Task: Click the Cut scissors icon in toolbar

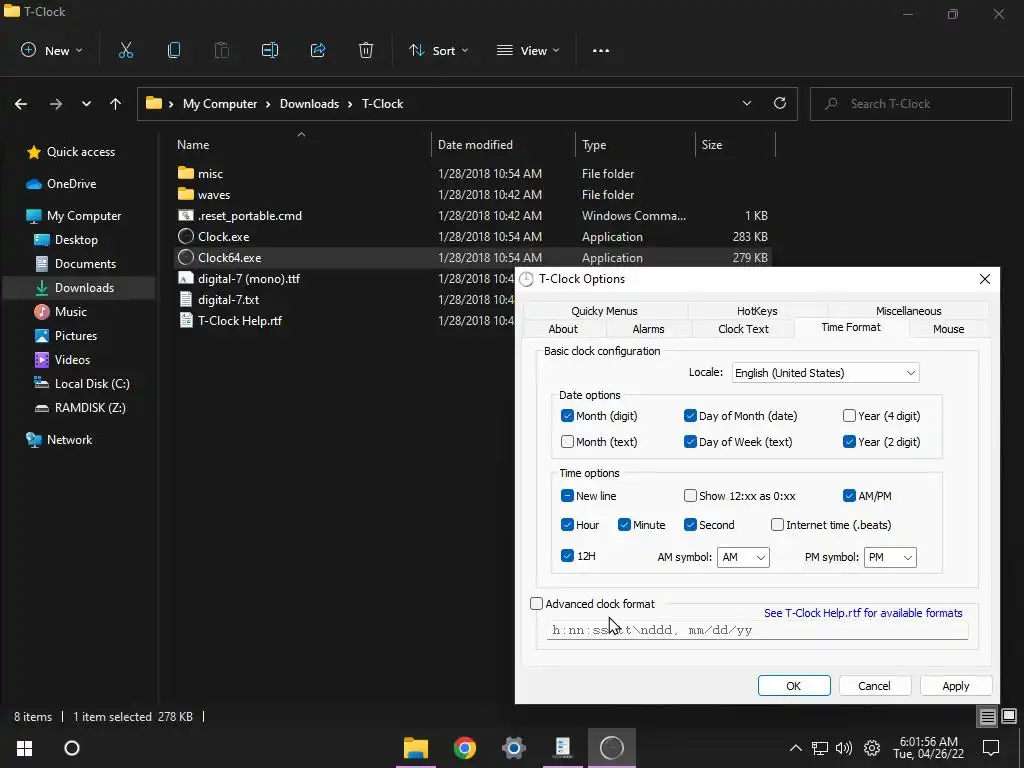Action: (x=125, y=50)
